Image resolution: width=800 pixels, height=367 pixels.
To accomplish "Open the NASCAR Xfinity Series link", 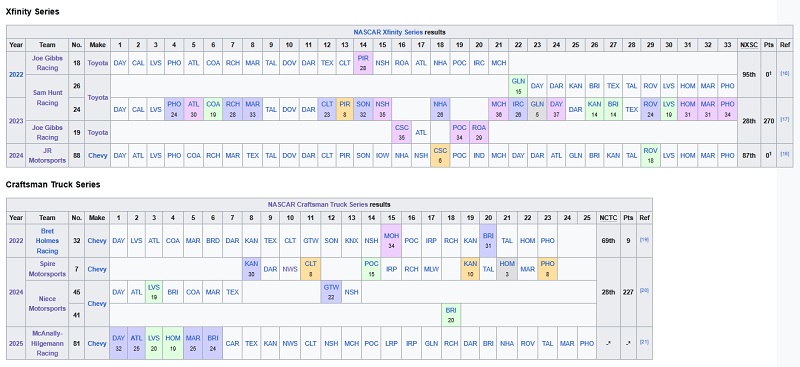I will coord(388,32).
